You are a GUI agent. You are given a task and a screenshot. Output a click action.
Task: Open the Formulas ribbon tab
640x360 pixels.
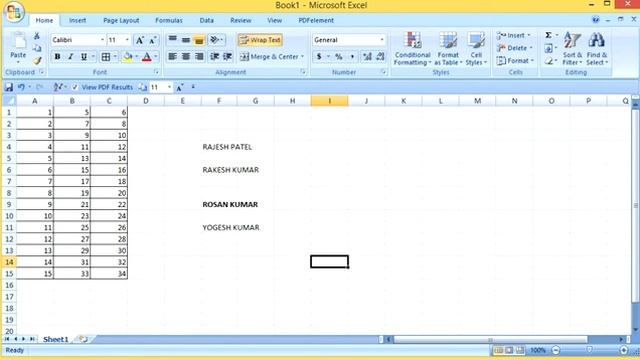(x=169, y=20)
